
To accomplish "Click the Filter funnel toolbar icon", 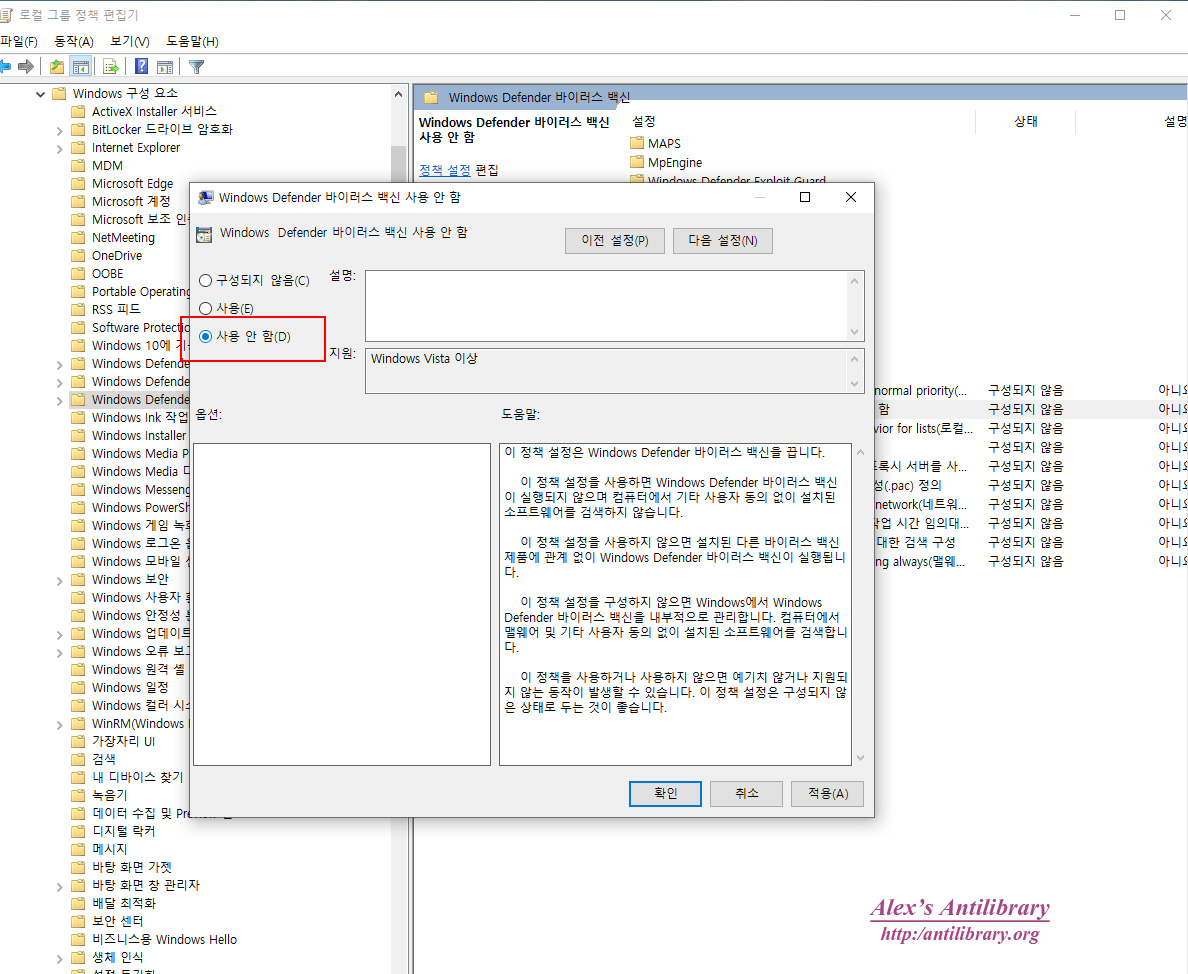I will pos(197,67).
